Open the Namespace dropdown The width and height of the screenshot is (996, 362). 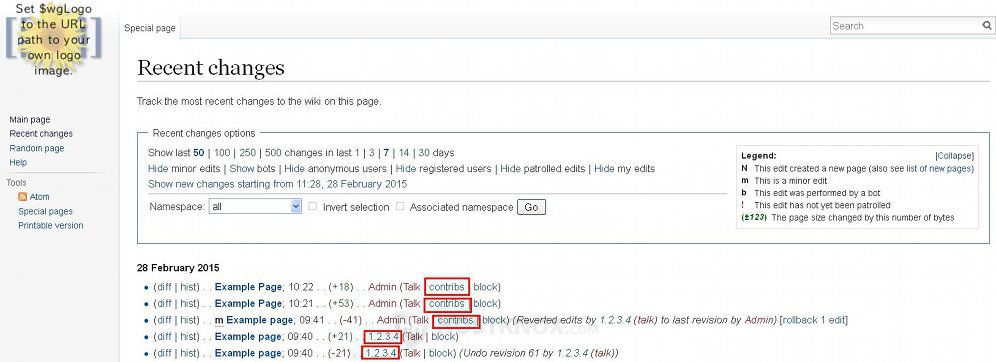coord(255,206)
